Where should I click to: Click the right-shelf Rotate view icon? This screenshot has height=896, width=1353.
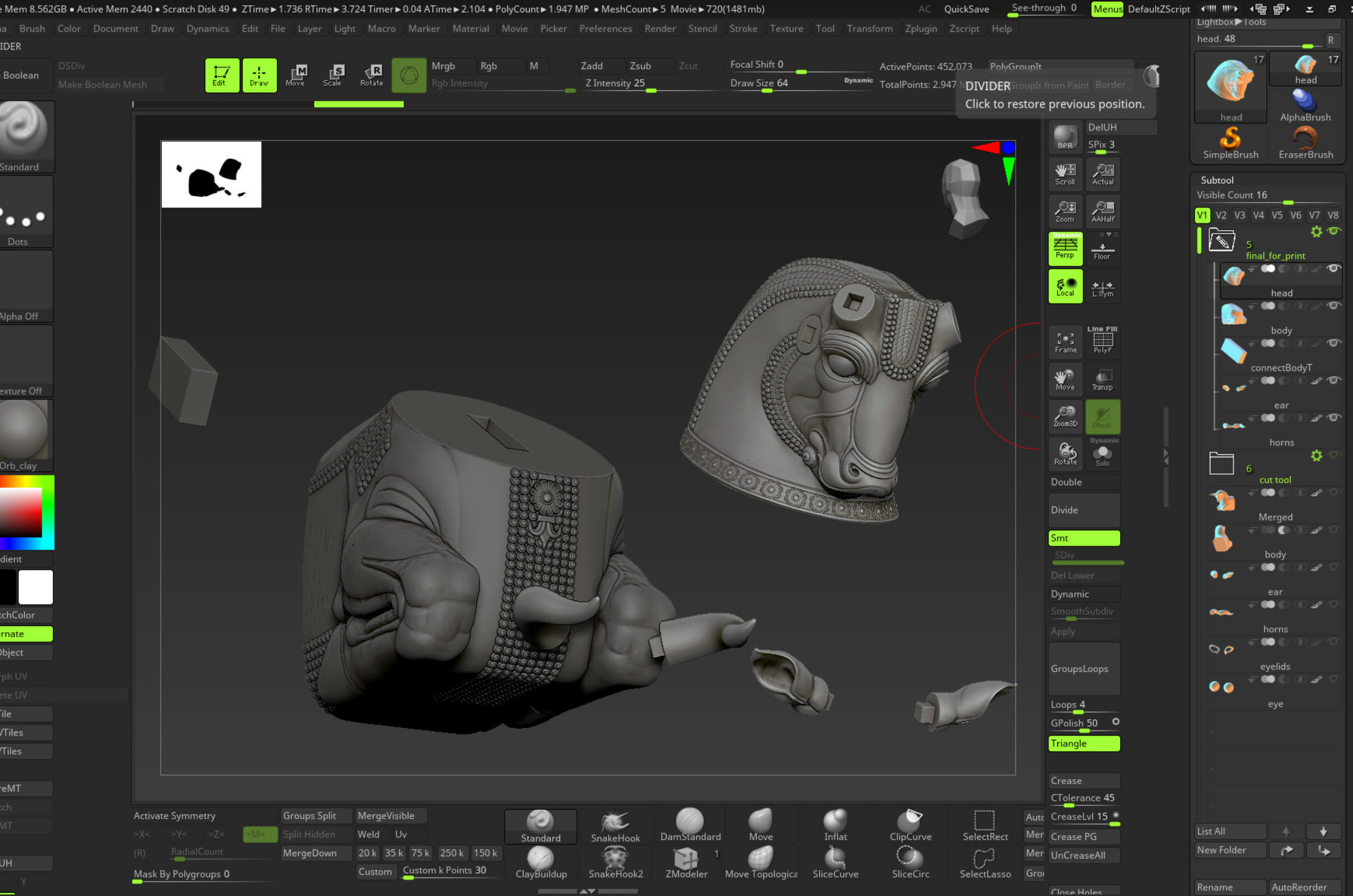point(1065,454)
